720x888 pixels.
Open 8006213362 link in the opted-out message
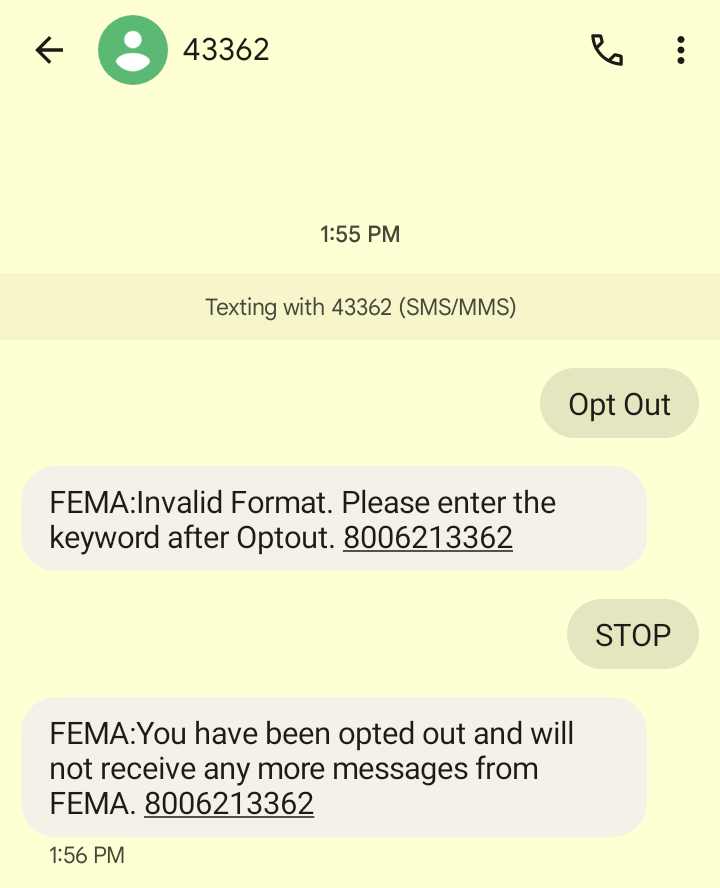(229, 803)
